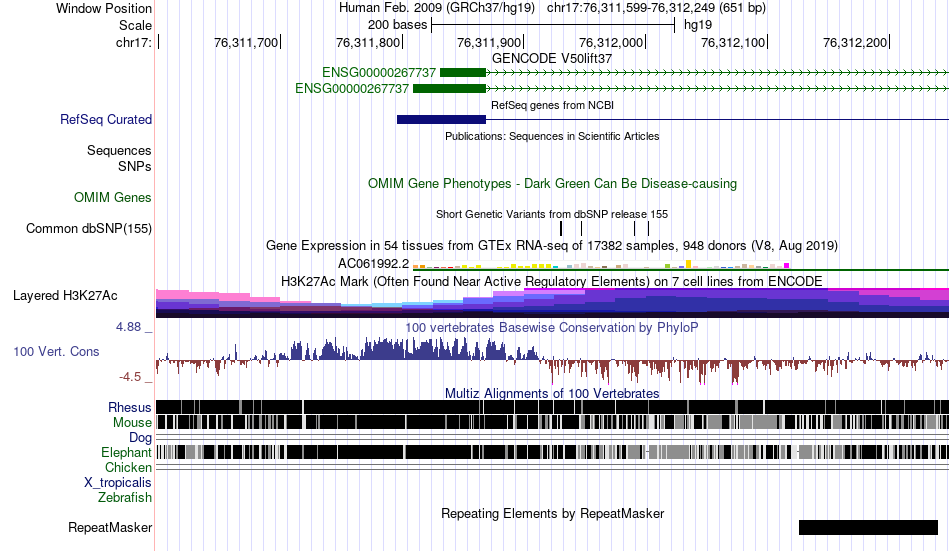Image resolution: width=950 pixels, height=551 pixels.
Task: Click the 76,312,000 coordinate label
Action: coord(611,42)
